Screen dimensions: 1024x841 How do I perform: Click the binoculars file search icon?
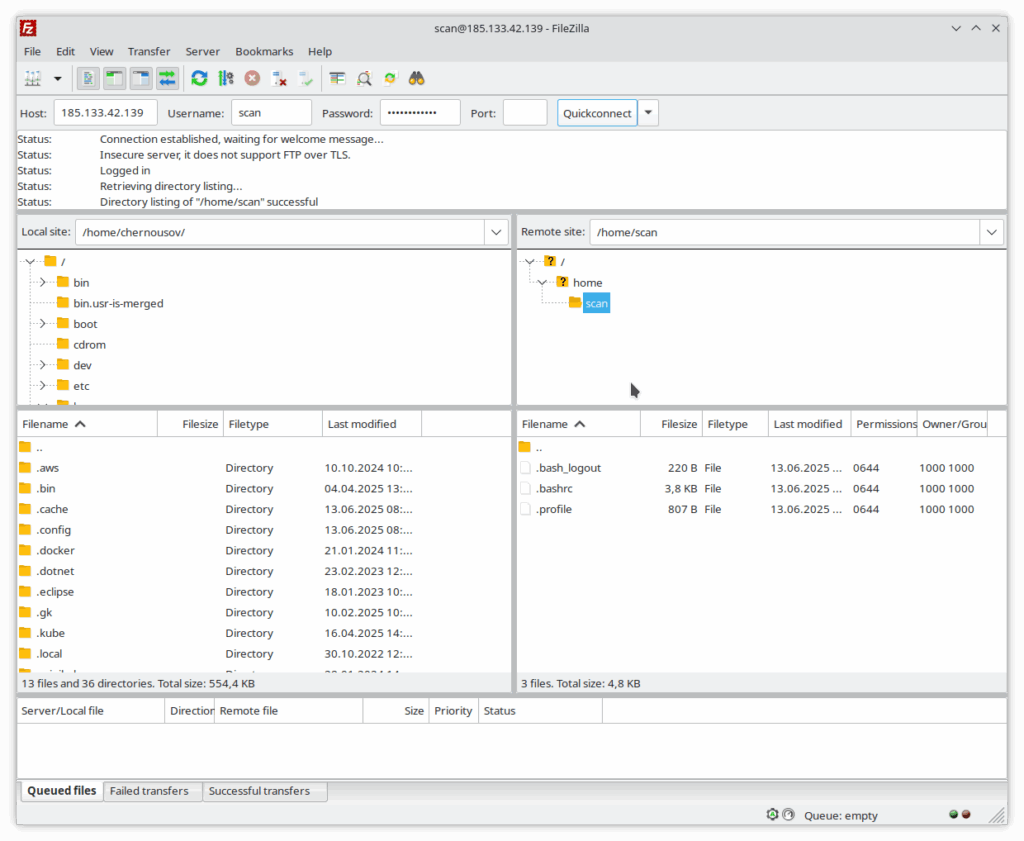[417, 78]
